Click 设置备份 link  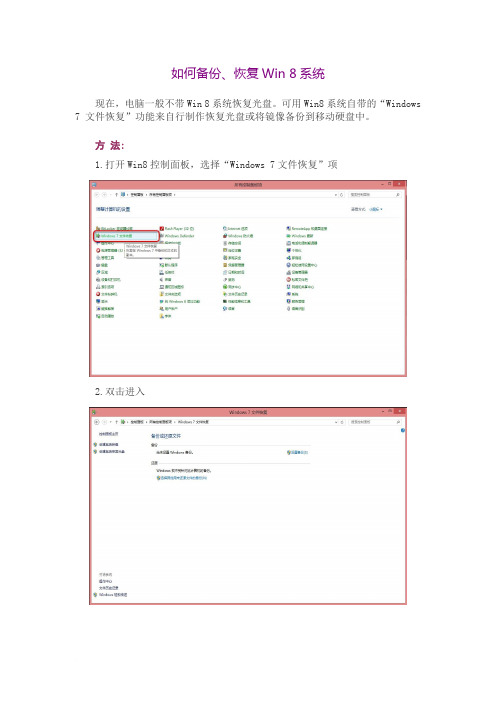point(298,453)
